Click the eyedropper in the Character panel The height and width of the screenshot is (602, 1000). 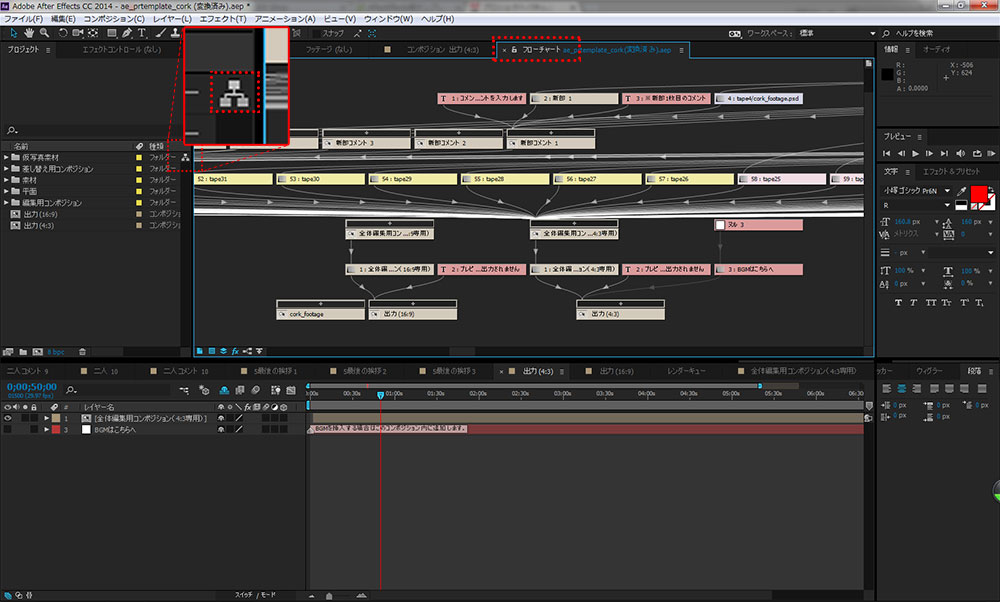click(961, 191)
